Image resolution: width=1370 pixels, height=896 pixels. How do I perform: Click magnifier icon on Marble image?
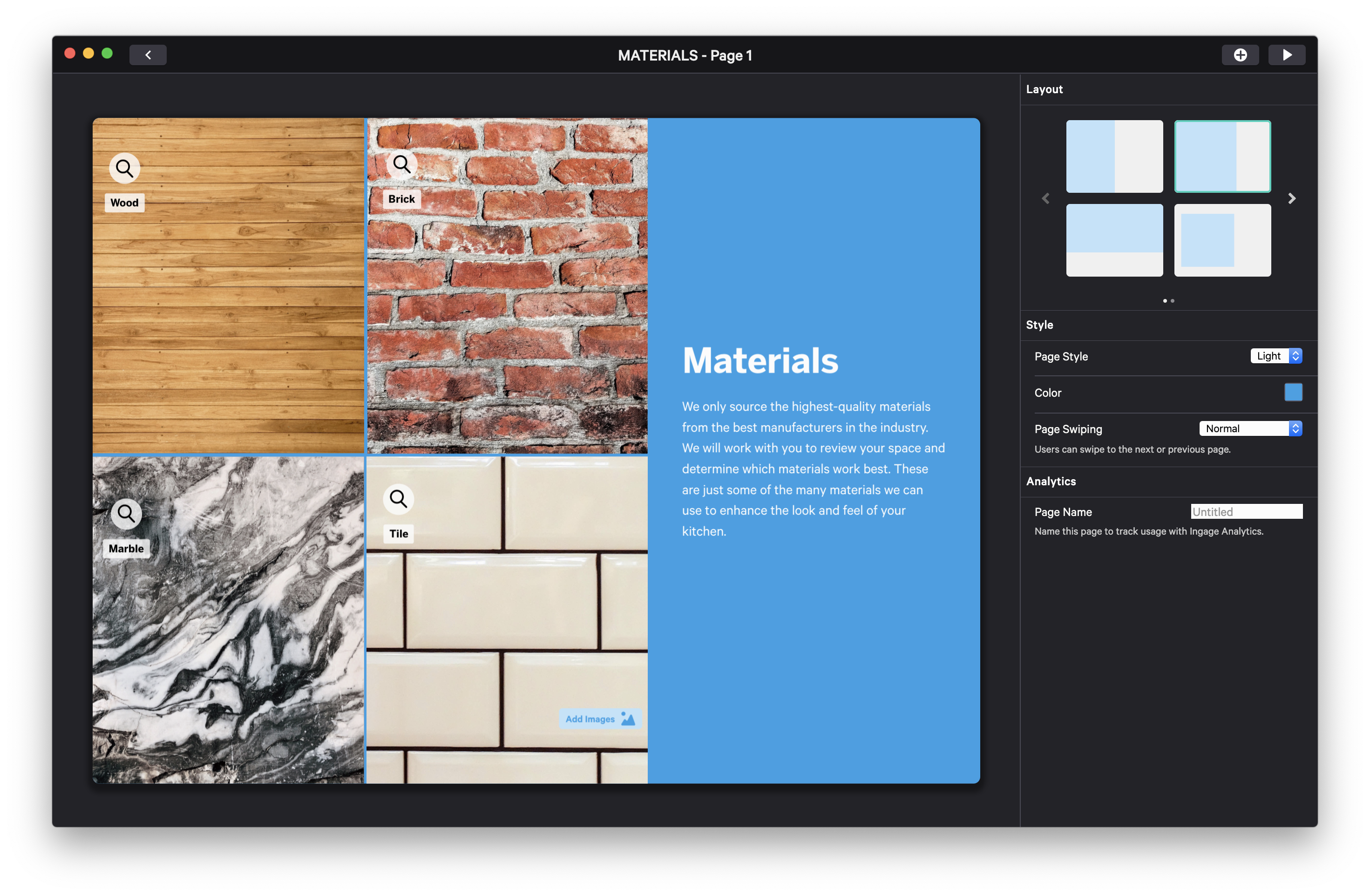[x=126, y=513]
